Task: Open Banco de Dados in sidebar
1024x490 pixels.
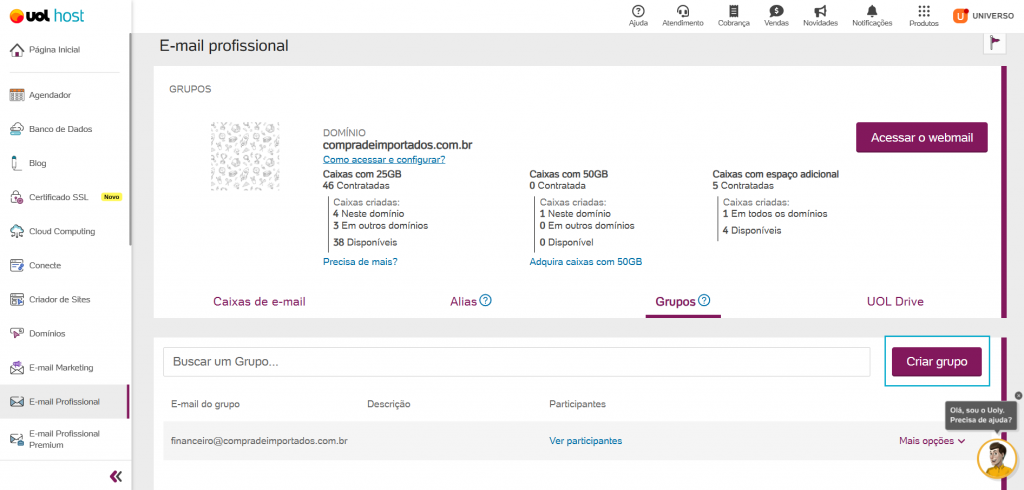Action: (x=60, y=129)
